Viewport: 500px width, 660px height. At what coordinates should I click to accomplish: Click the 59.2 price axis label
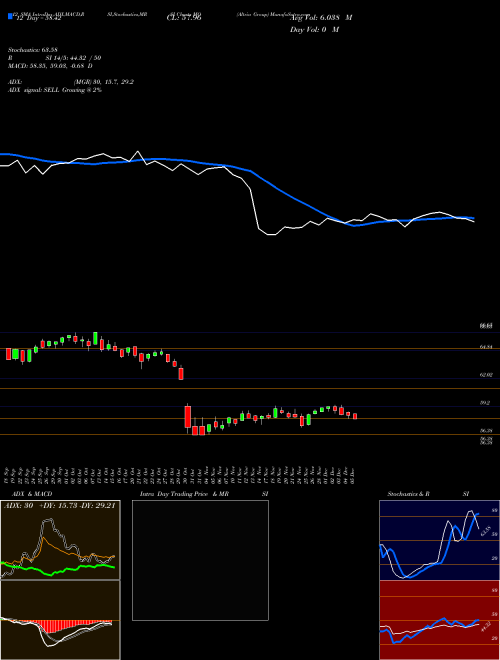coord(485,403)
